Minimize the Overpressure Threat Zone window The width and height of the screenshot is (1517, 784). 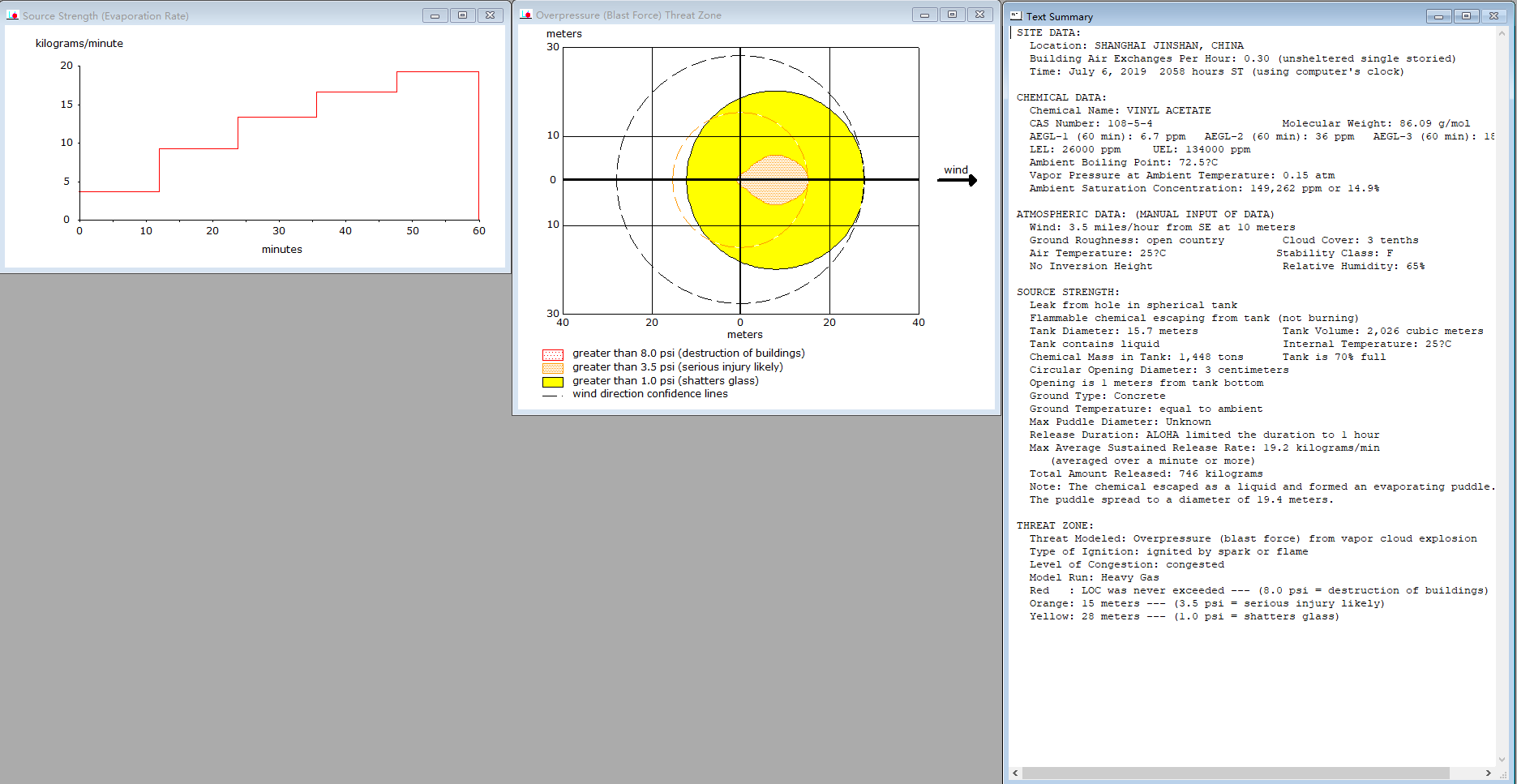tap(924, 15)
